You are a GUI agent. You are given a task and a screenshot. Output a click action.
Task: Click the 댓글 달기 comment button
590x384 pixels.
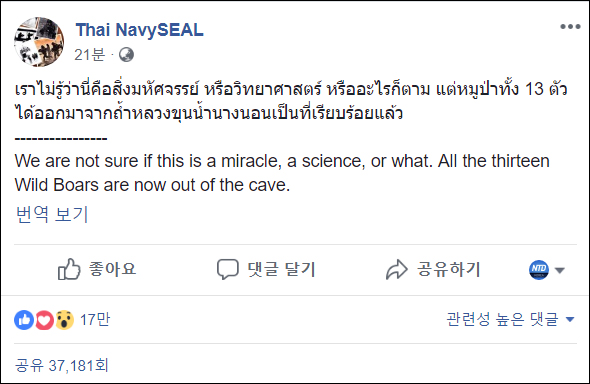[x=281, y=269]
